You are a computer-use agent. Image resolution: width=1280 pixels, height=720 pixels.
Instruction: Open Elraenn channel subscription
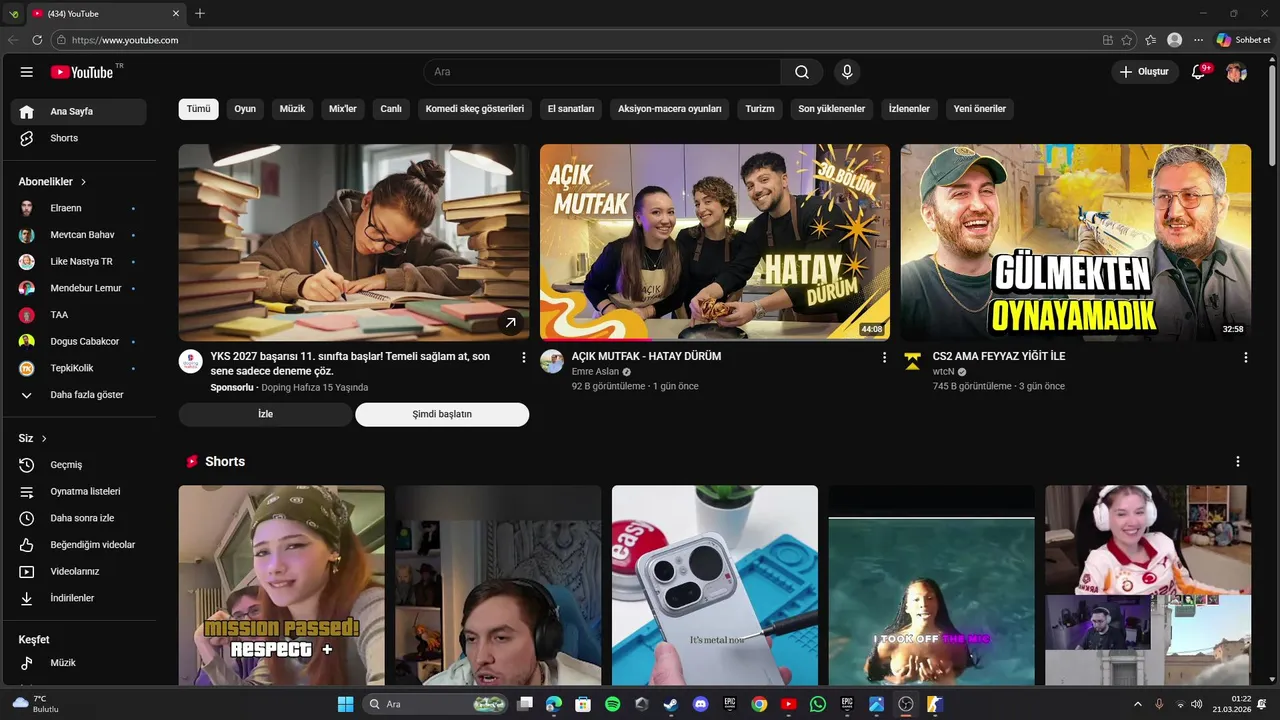coord(79,208)
